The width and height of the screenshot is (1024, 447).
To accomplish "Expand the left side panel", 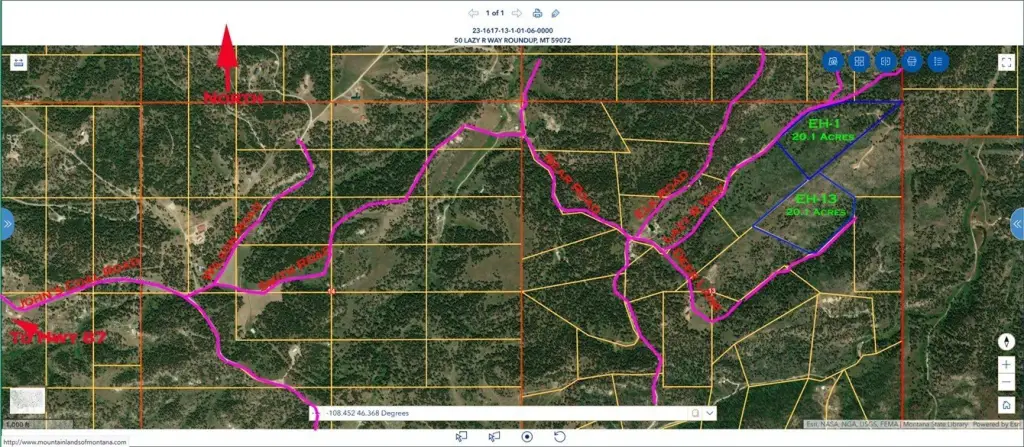I will click(x=7, y=224).
